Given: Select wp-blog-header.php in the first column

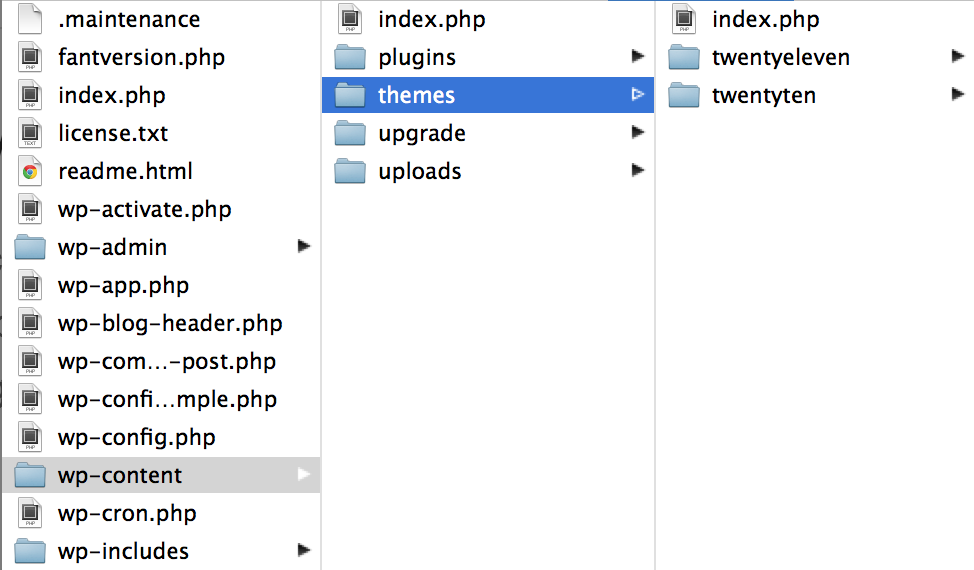Looking at the screenshot, I should [x=170, y=324].
